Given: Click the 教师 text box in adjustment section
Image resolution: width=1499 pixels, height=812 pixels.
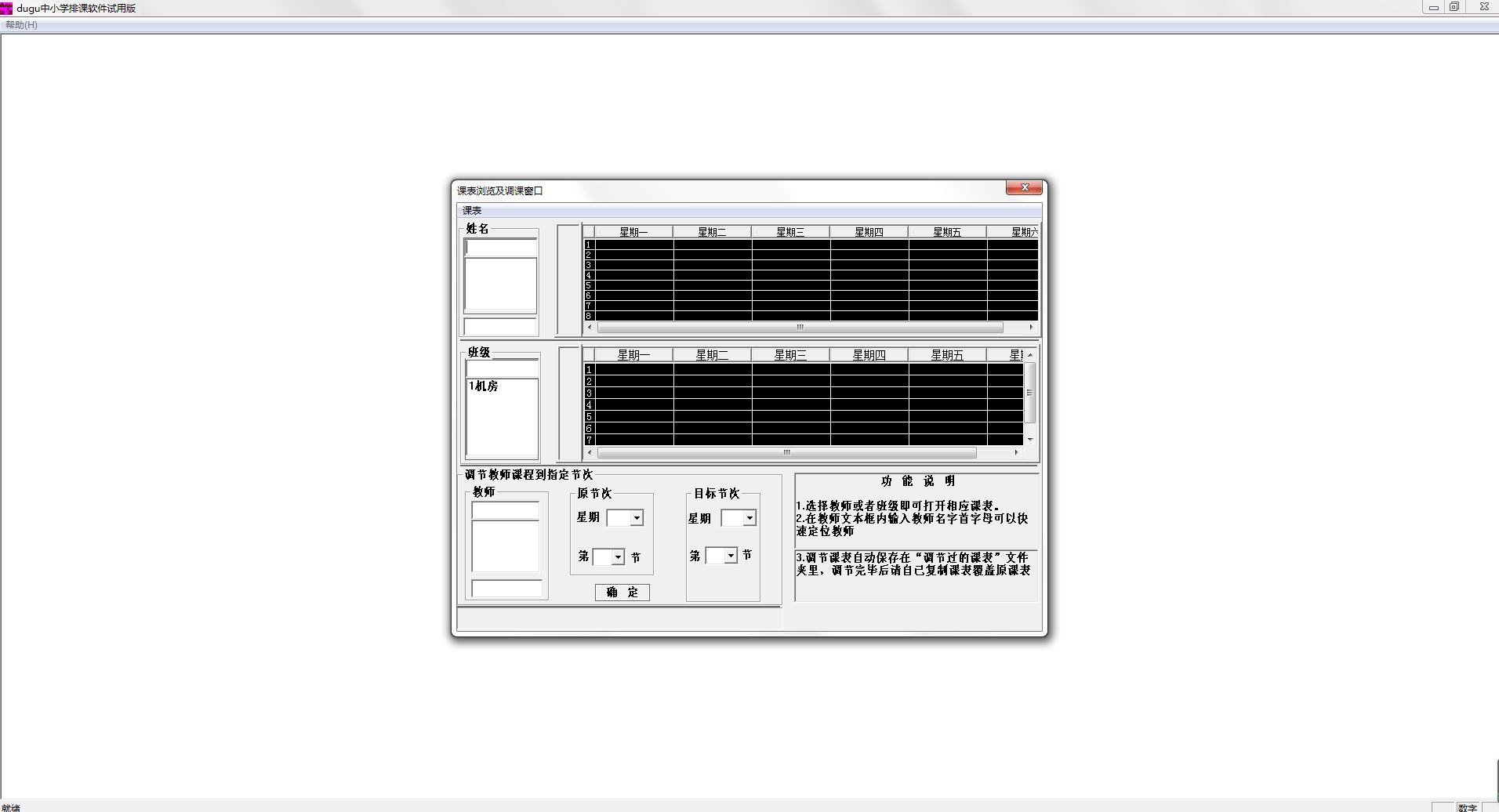Looking at the screenshot, I should click(x=505, y=511).
